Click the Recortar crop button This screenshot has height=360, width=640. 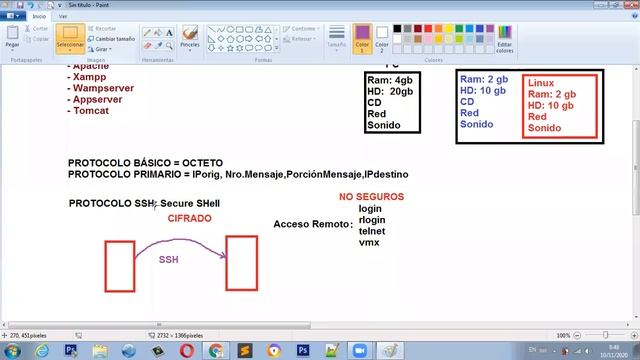[102, 29]
